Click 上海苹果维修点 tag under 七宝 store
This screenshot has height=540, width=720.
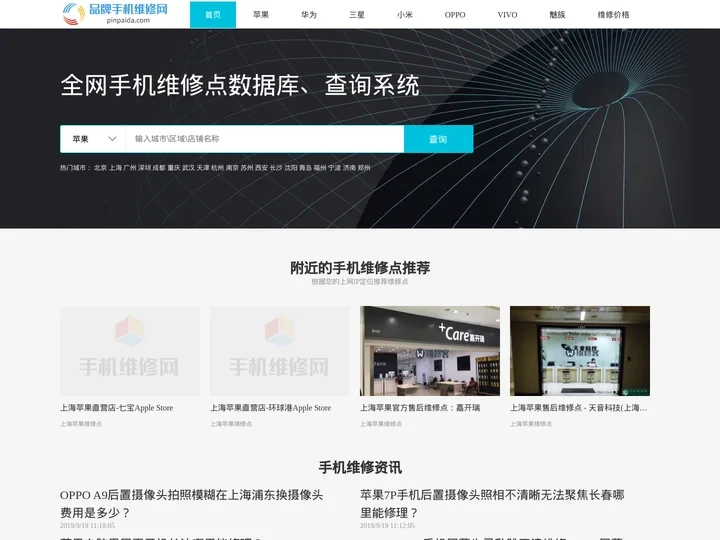coord(81,424)
